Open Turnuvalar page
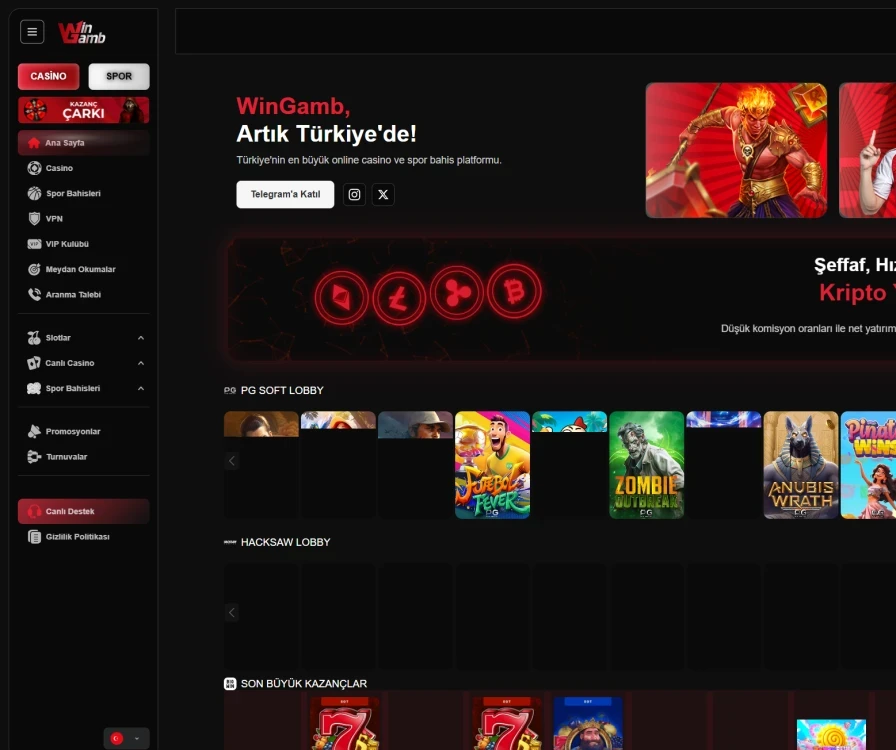This screenshot has height=750, width=896. (83, 457)
